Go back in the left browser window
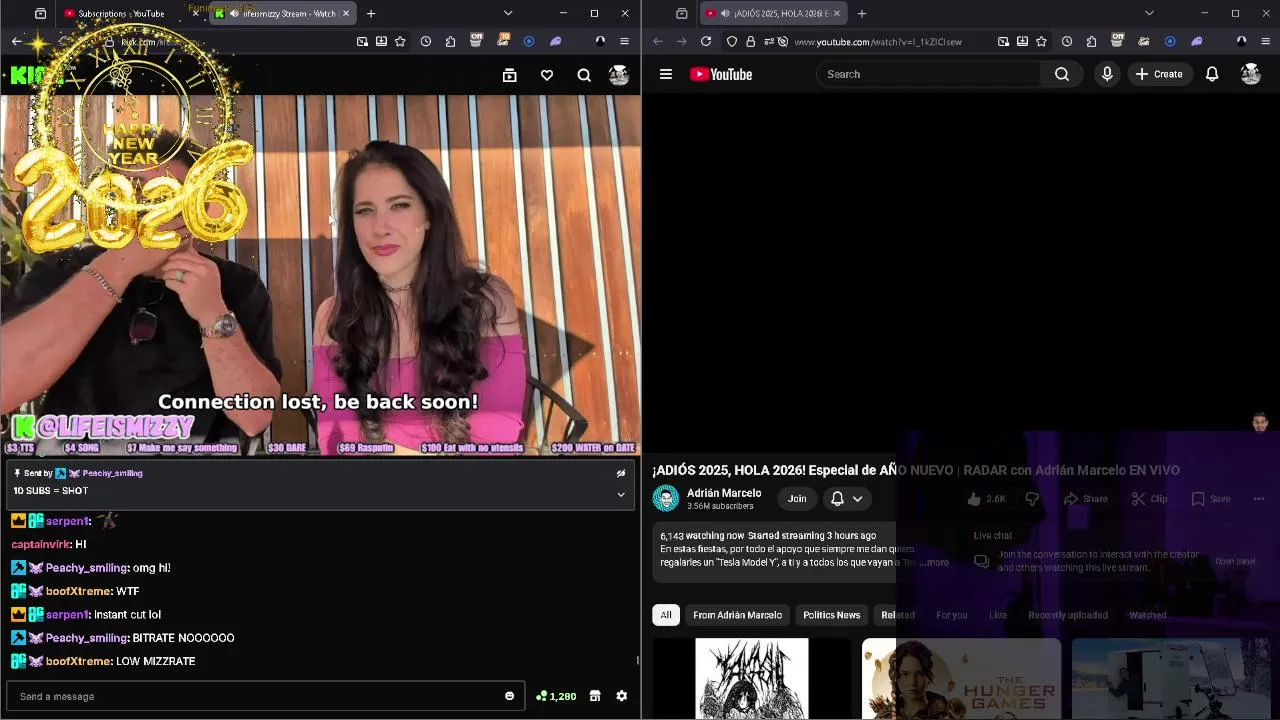The image size is (1280, 720). (x=16, y=42)
